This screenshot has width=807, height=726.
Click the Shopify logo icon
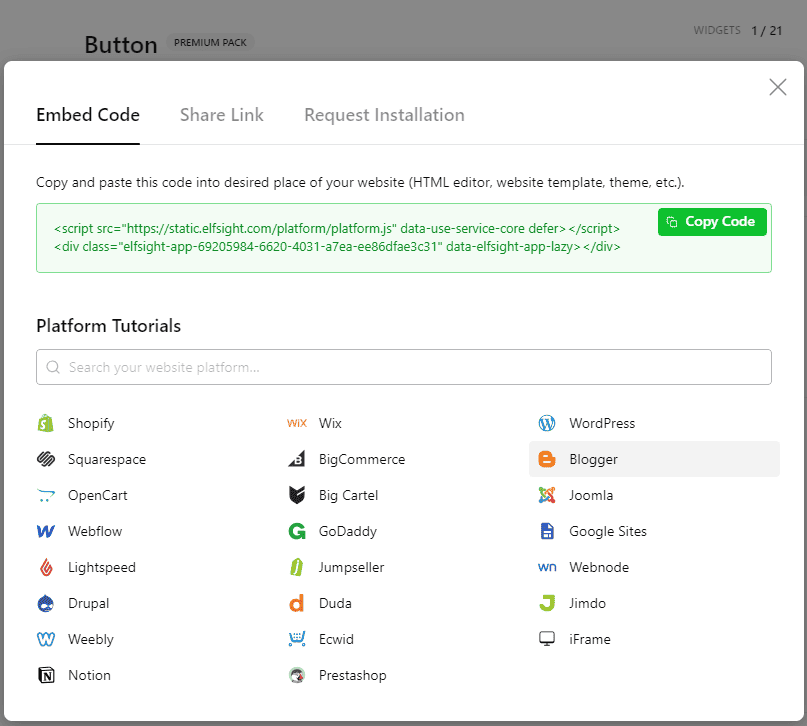tap(46, 423)
